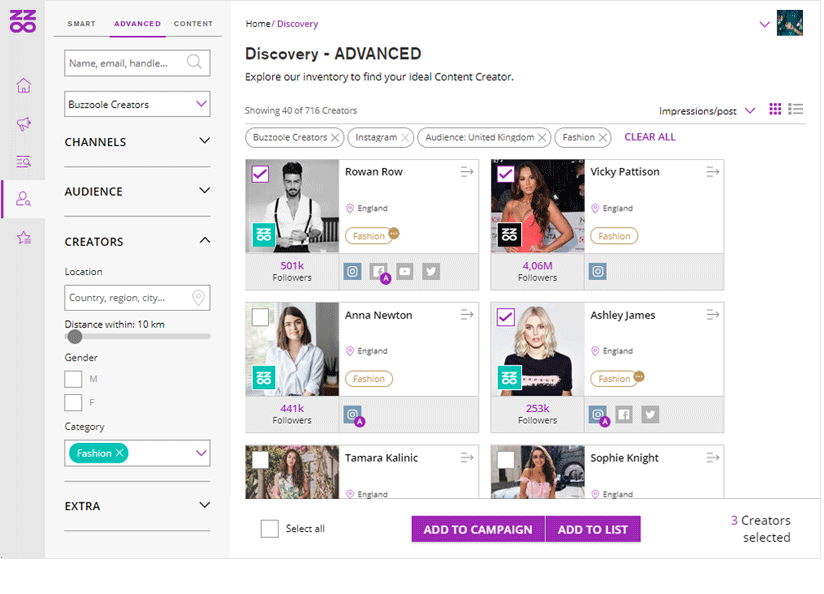Switch to the CONTENT tab
The image size is (824, 594).
193,23
